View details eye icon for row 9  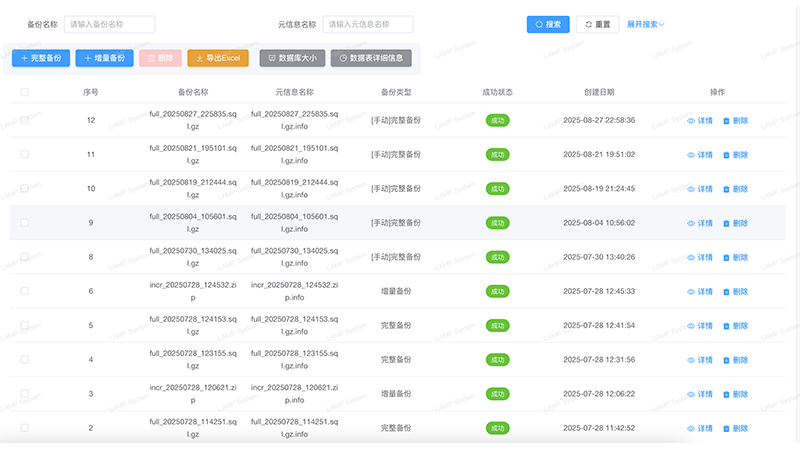691,223
